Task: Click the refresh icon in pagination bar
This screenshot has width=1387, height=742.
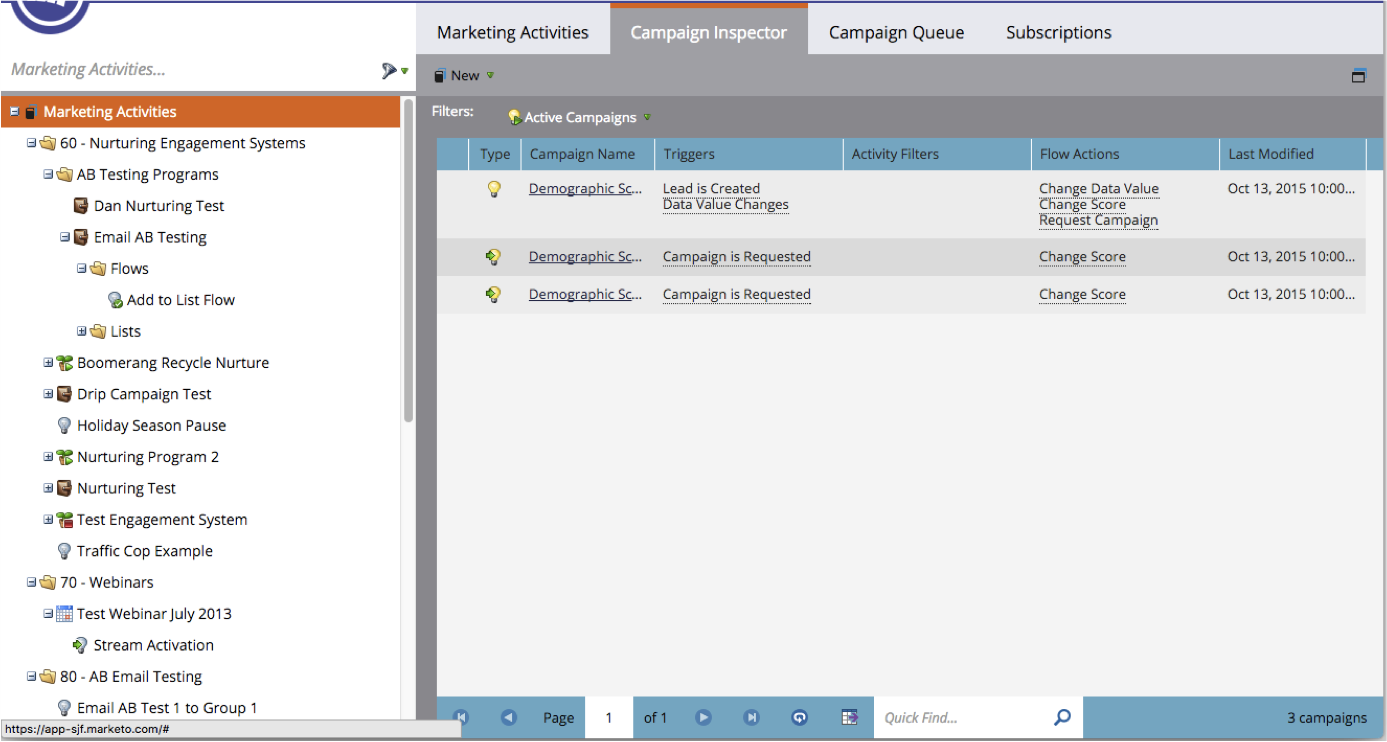Action: 798,717
